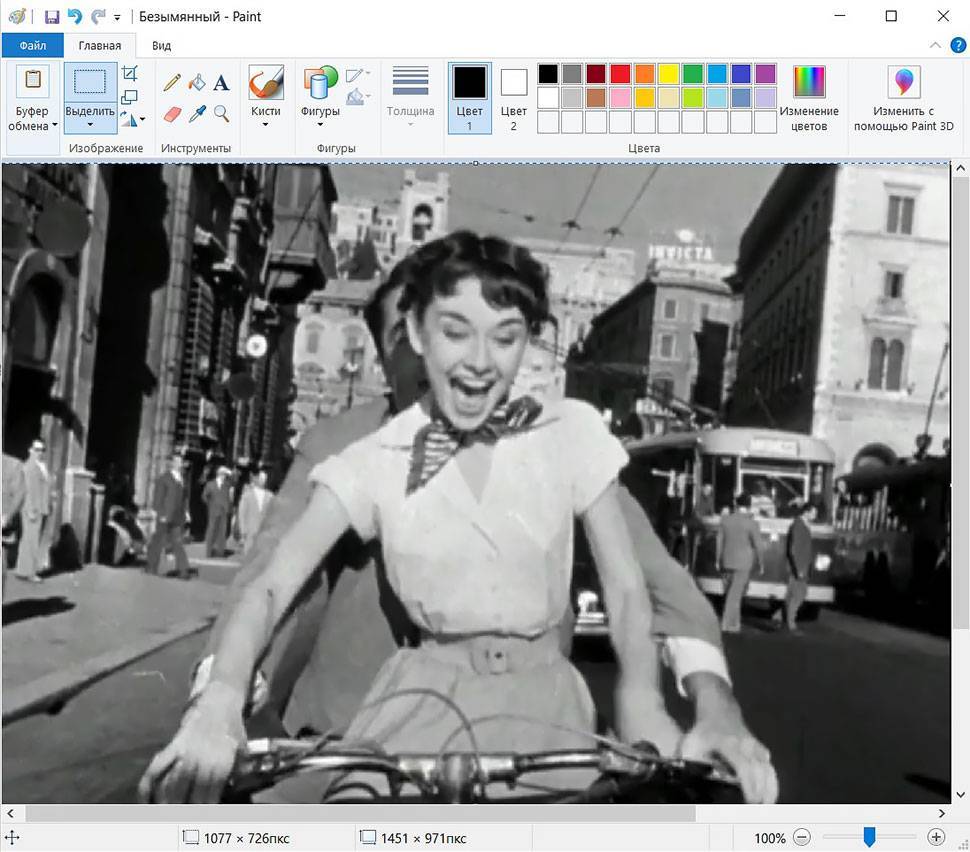This screenshot has height=852, width=970.
Task: Toggle the rectangular Выделить selection tool
Action: click(90, 83)
